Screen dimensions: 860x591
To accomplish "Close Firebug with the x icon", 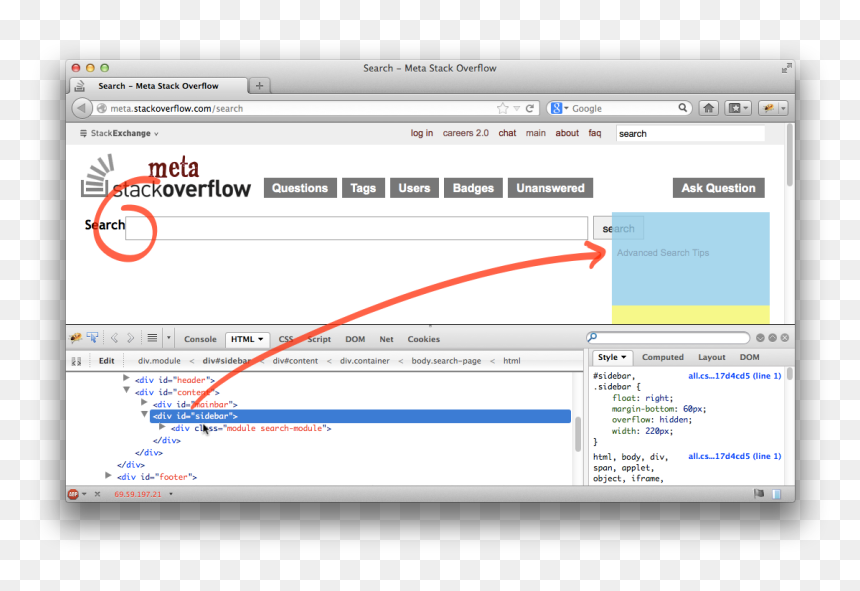I will 785,338.
